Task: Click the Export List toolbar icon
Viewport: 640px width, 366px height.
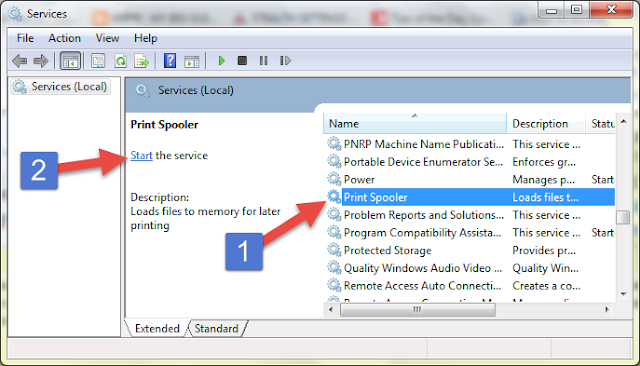Action: coord(142,61)
